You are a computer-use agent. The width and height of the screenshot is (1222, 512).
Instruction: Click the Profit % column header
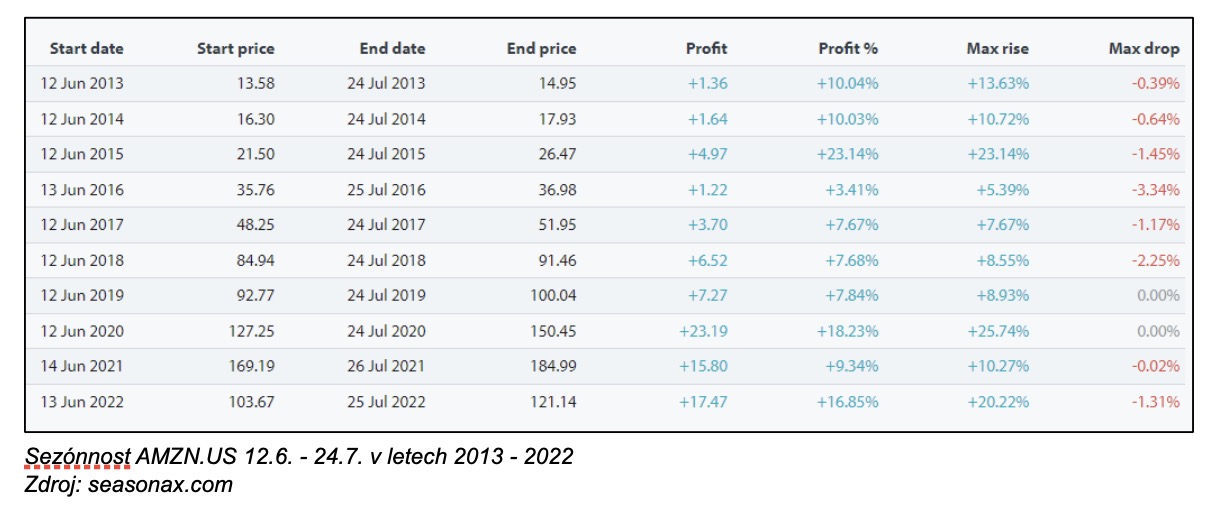(848, 48)
